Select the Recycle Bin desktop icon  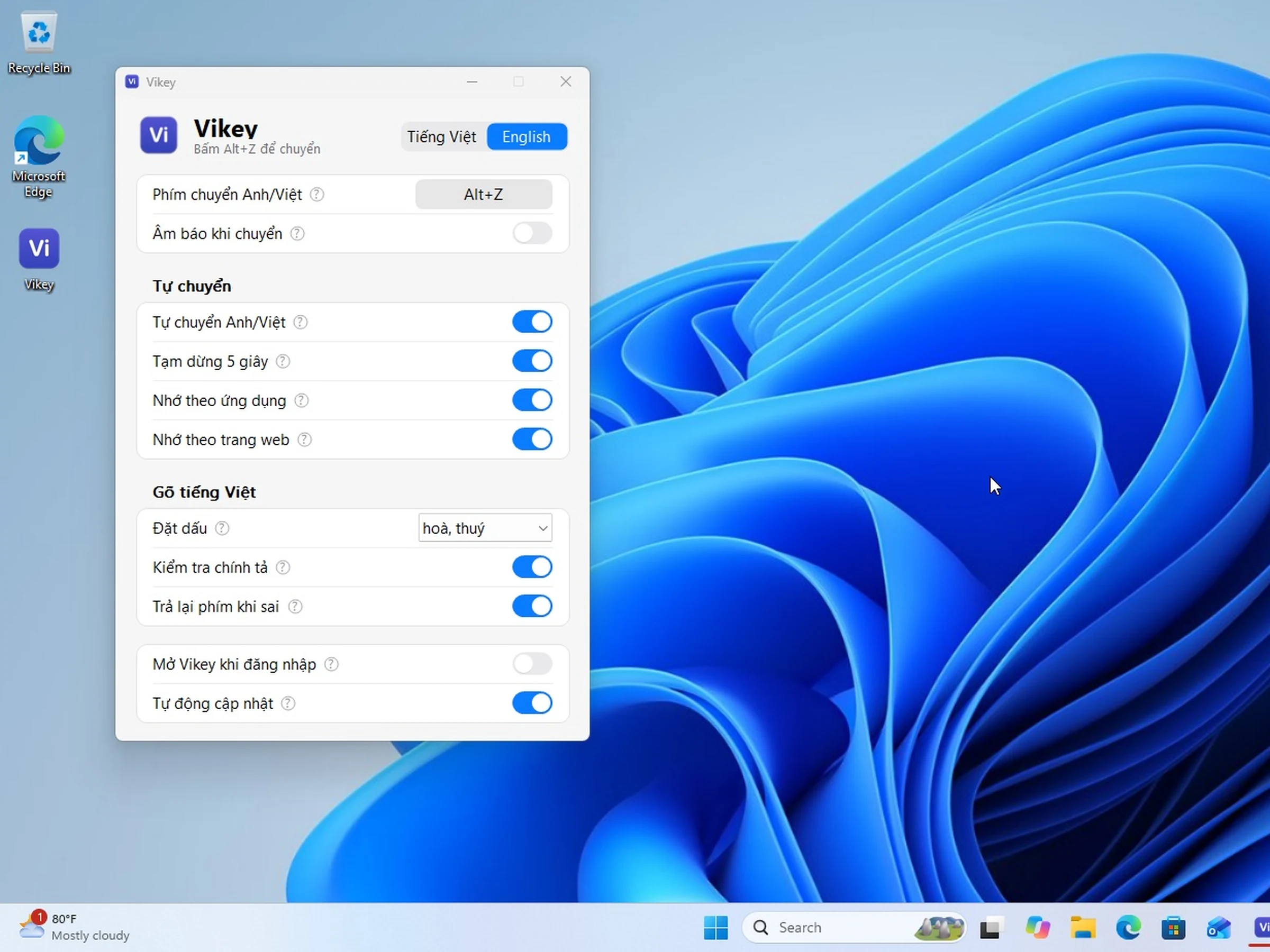coord(39,43)
